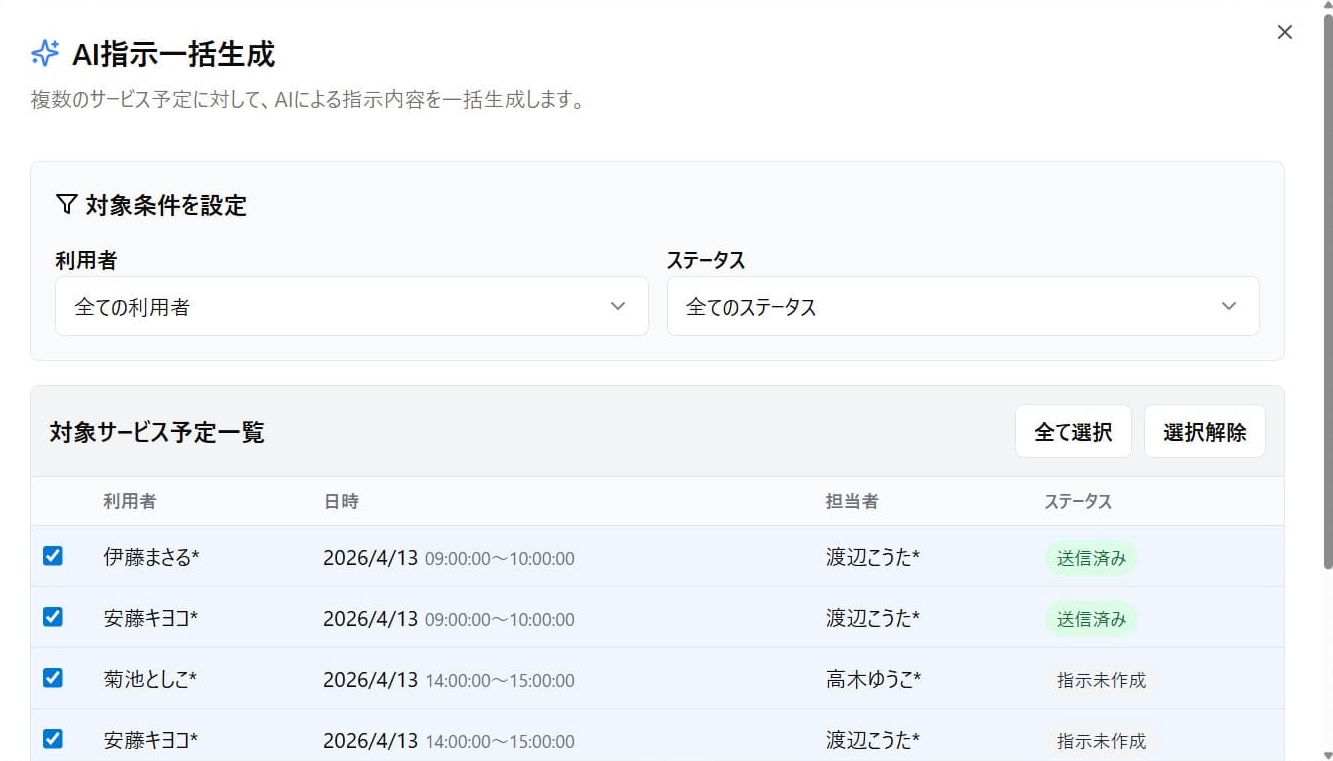This screenshot has width=1333, height=761.
Task: Open the 全ての利用者 dropdown
Action: tap(350, 306)
